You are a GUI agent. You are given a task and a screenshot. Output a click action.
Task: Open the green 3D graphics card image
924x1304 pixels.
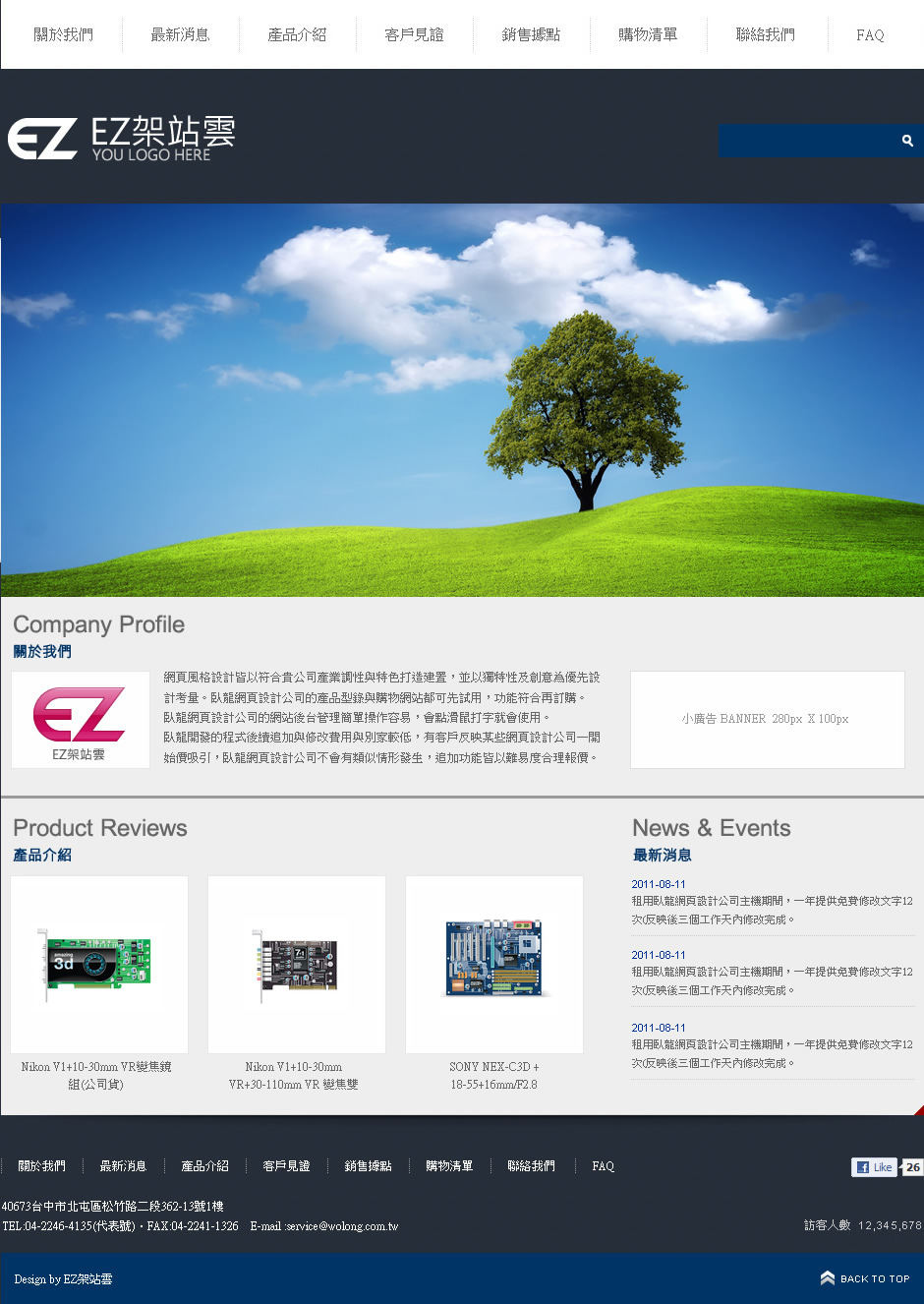tap(98, 964)
